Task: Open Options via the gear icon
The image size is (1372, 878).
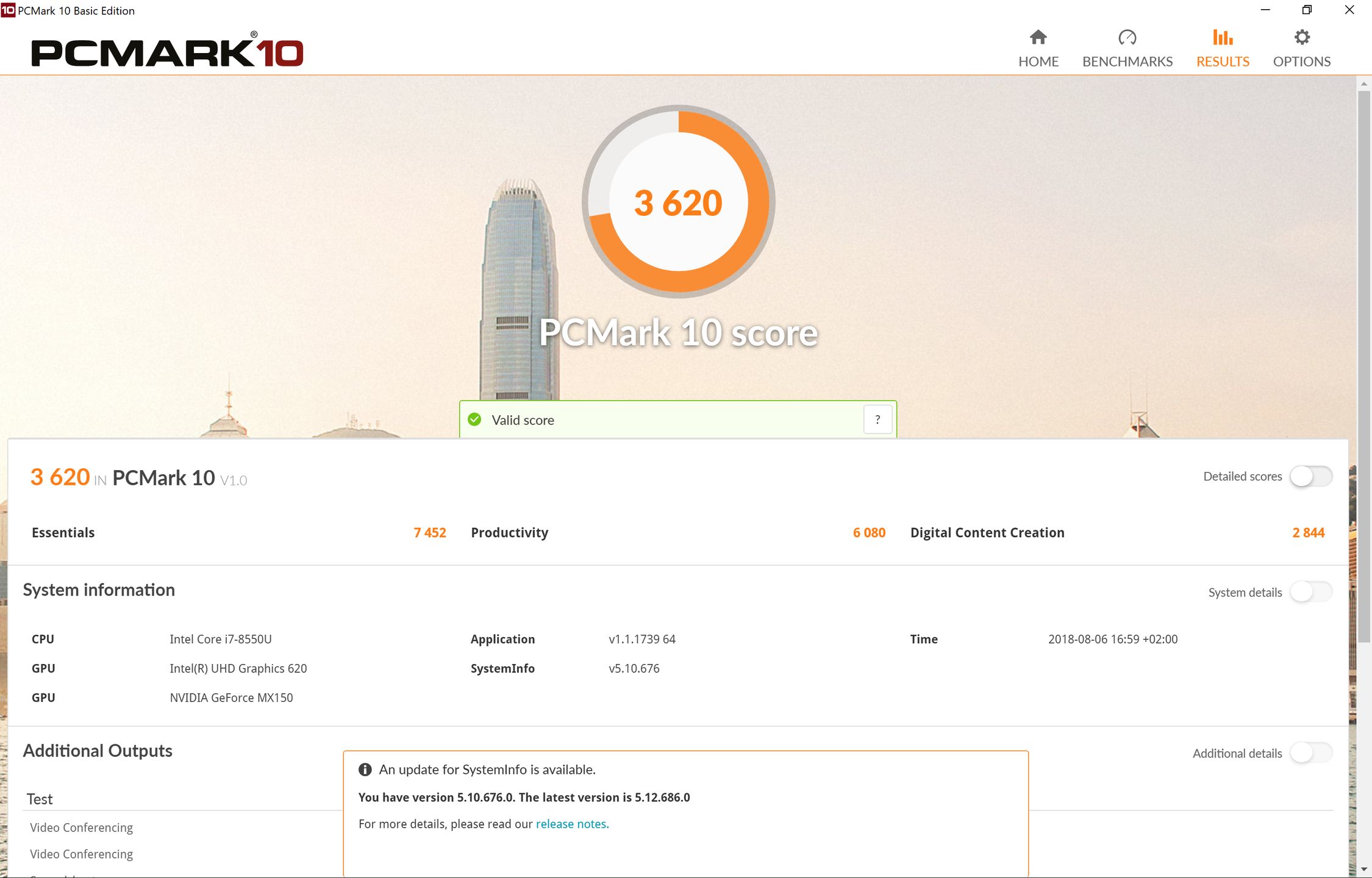Action: tap(1301, 38)
